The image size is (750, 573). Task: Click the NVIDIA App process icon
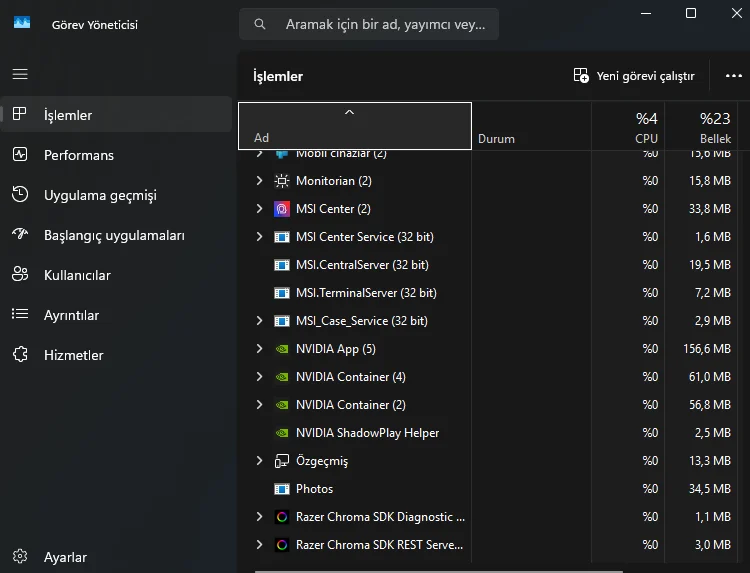coord(282,349)
